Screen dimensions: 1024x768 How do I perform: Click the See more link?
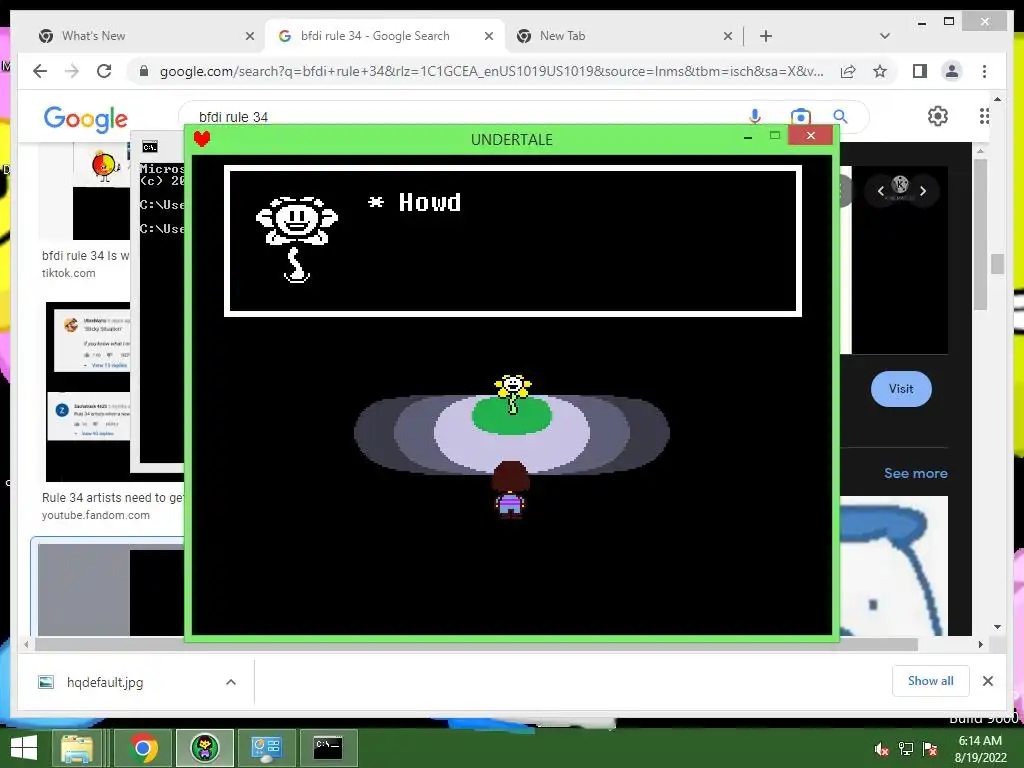tap(916, 473)
